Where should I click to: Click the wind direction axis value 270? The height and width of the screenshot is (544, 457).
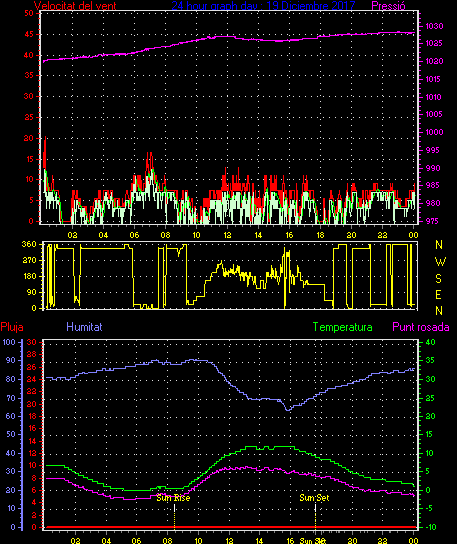(x=29, y=260)
